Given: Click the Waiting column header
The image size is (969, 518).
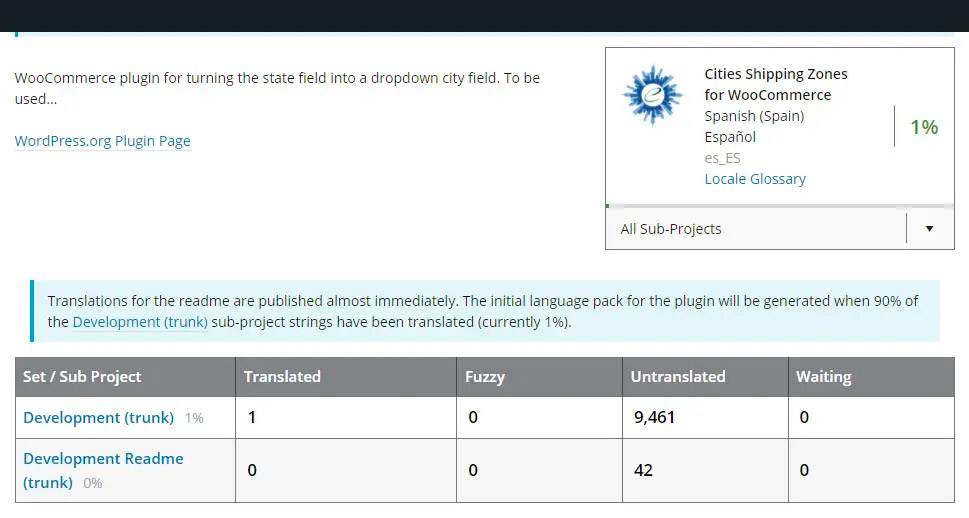Looking at the screenshot, I should pos(823,377).
